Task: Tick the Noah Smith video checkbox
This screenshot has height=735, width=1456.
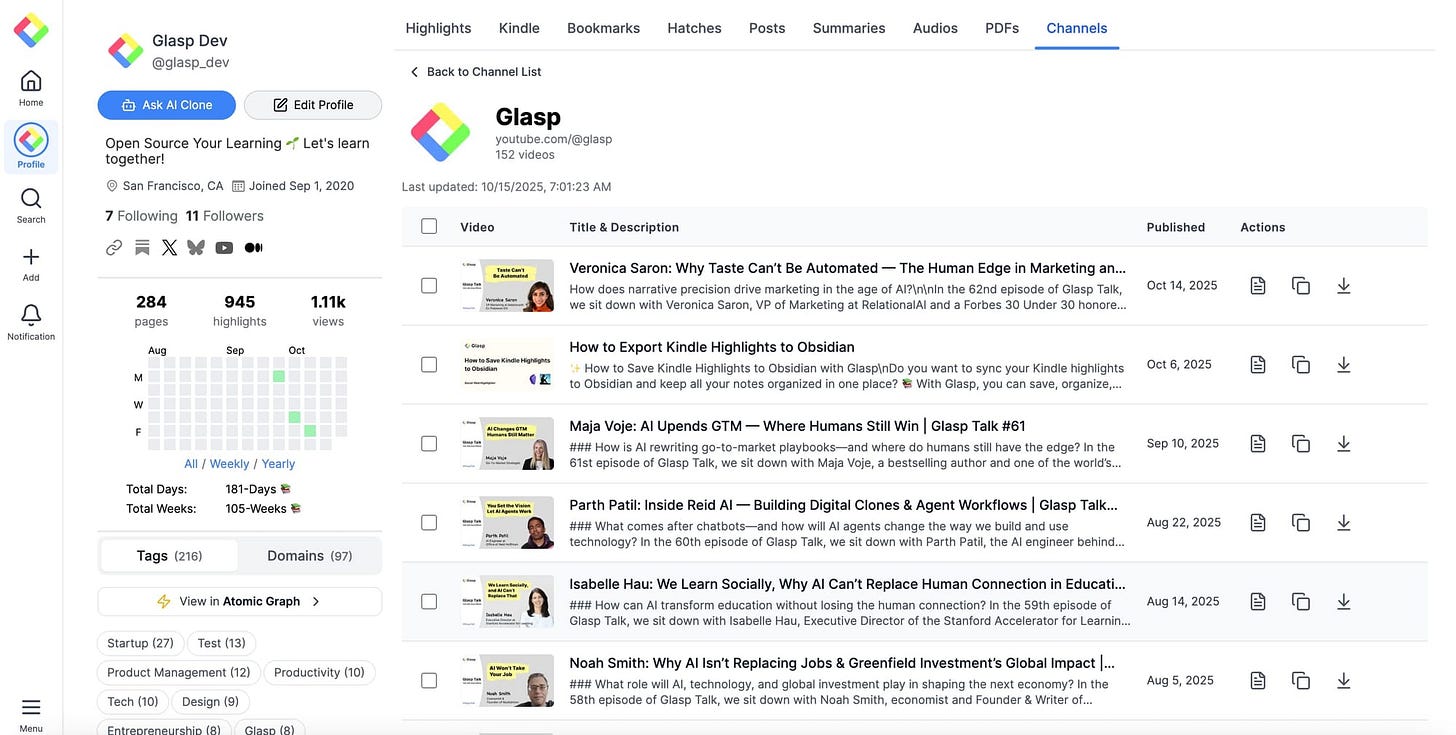Action: click(429, 680)
